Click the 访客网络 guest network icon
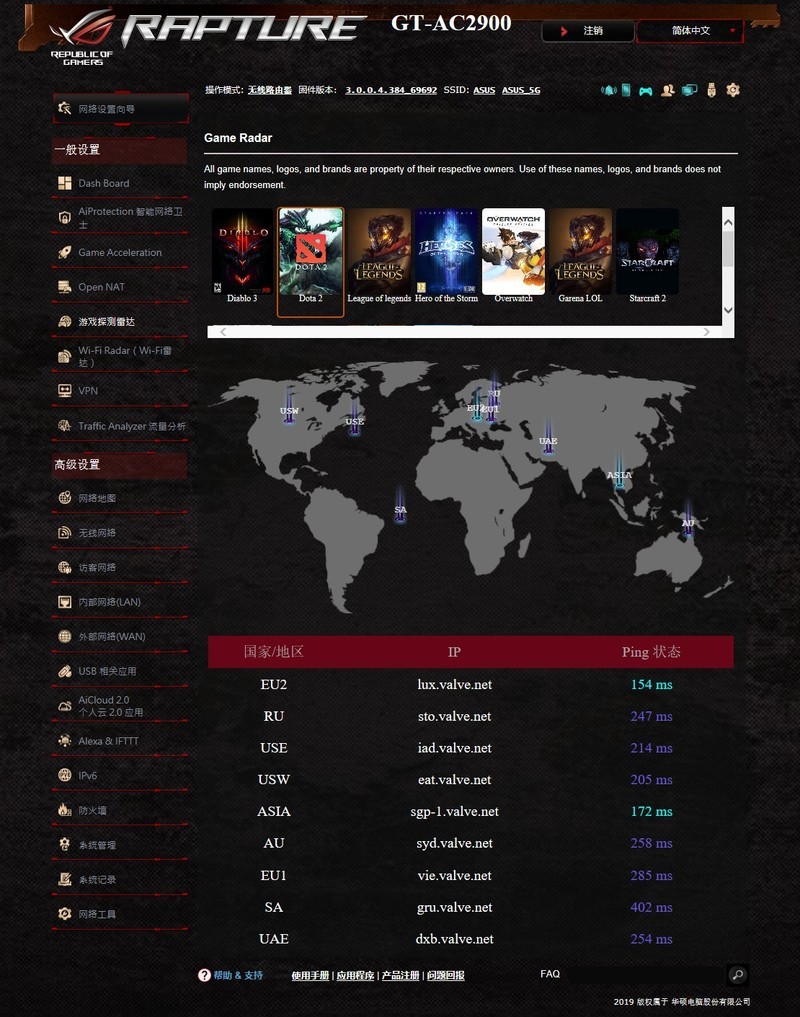Viewport: 800px width, 1017px height. [x=65, y=568]
